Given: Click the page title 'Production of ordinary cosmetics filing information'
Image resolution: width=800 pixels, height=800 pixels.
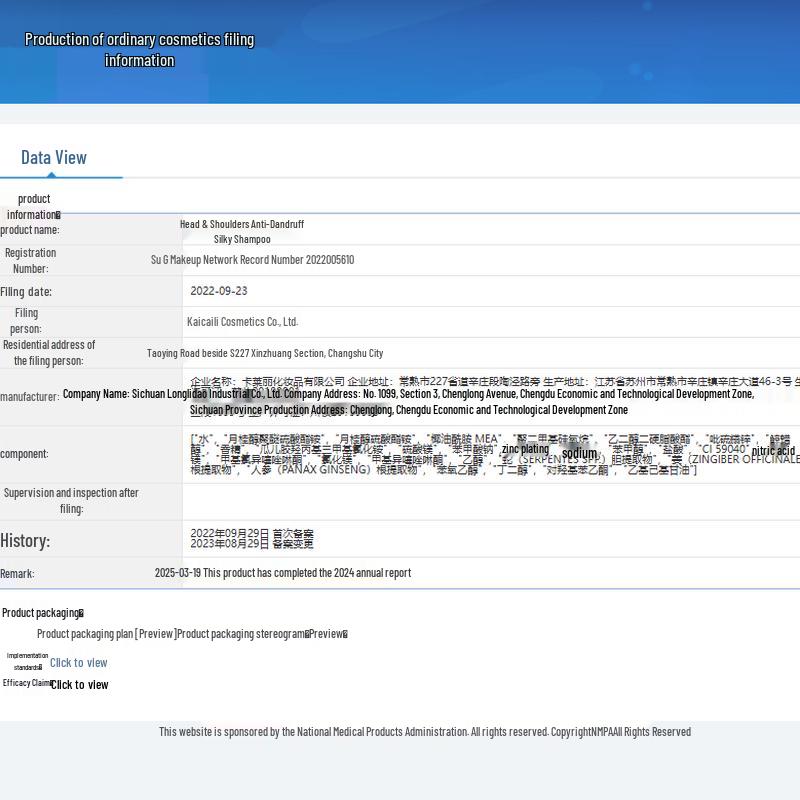Looking at the screenshot, I should click(x=139, y=50).
